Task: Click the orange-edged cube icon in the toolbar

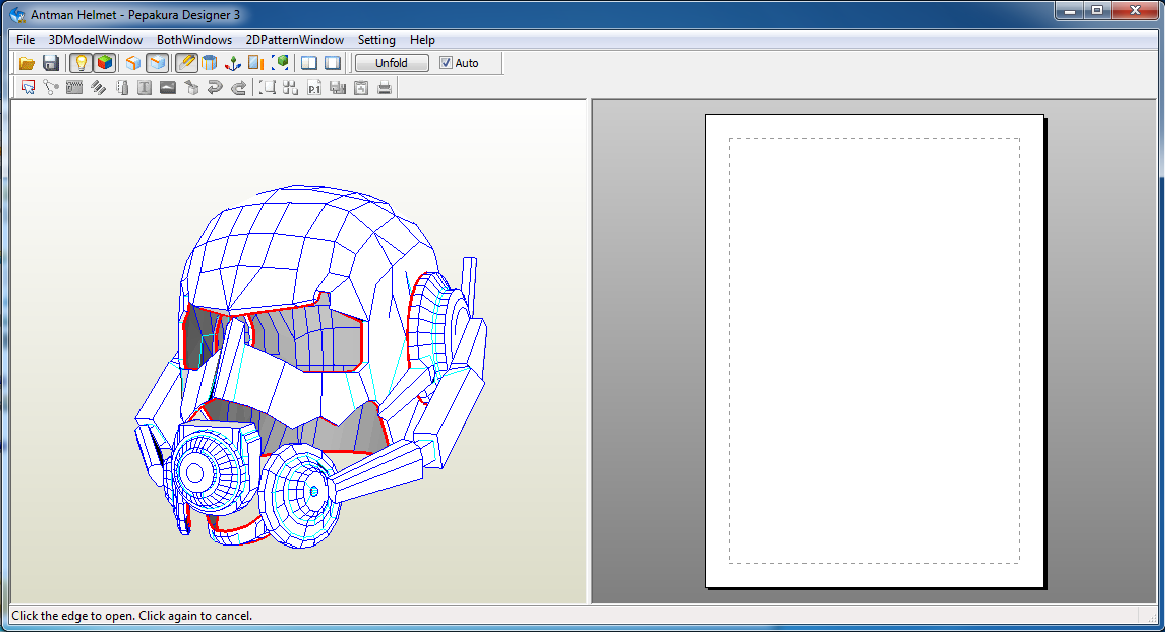Action: pos(133,63)
